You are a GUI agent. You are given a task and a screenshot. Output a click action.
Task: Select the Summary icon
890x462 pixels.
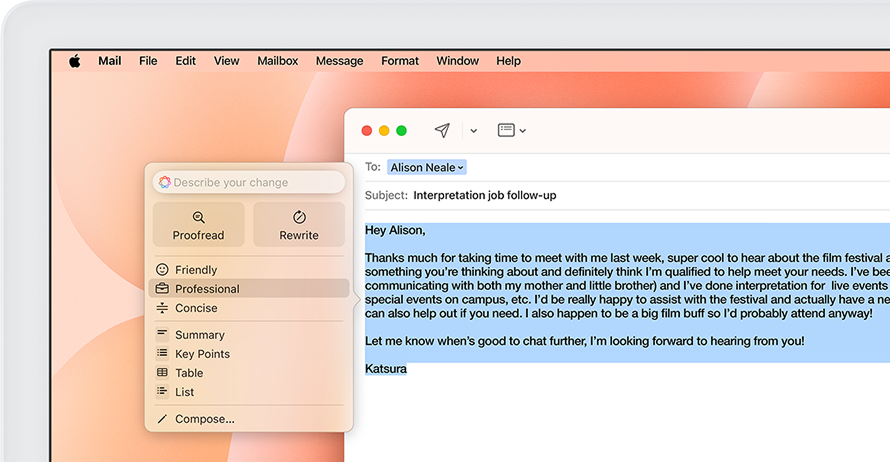click(162, 335)
